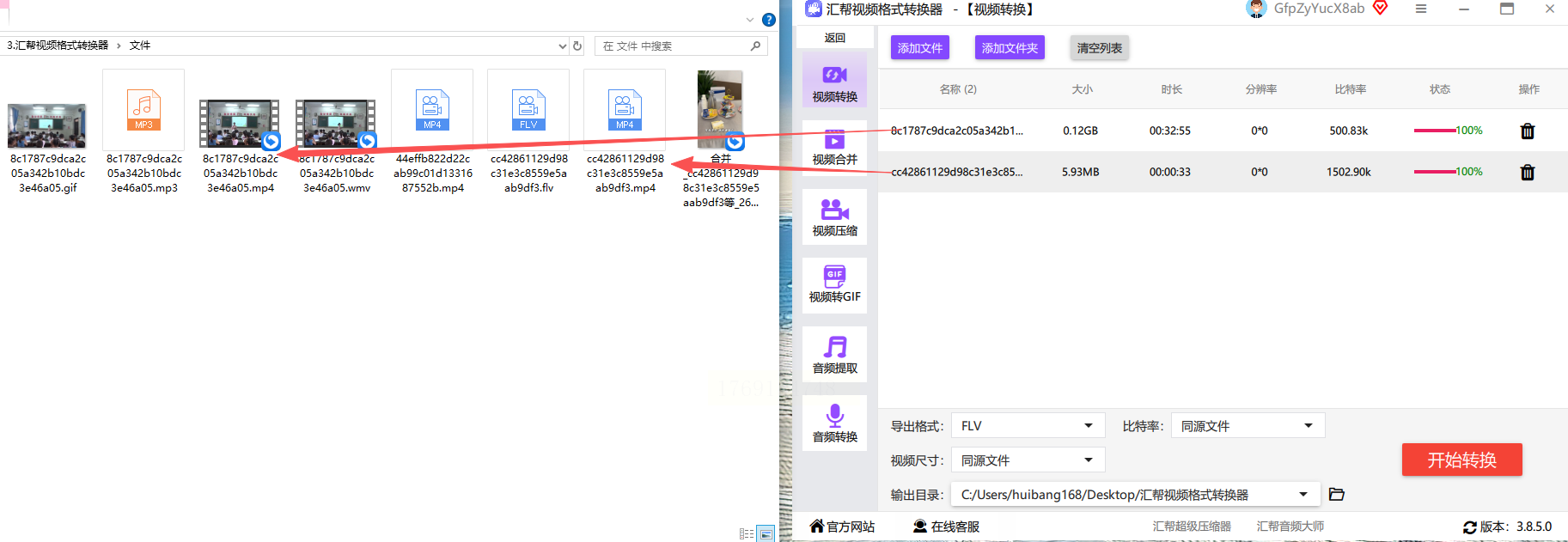Click the 比特率 column header
1568x542 pixels.
(x=1350, y=89)
